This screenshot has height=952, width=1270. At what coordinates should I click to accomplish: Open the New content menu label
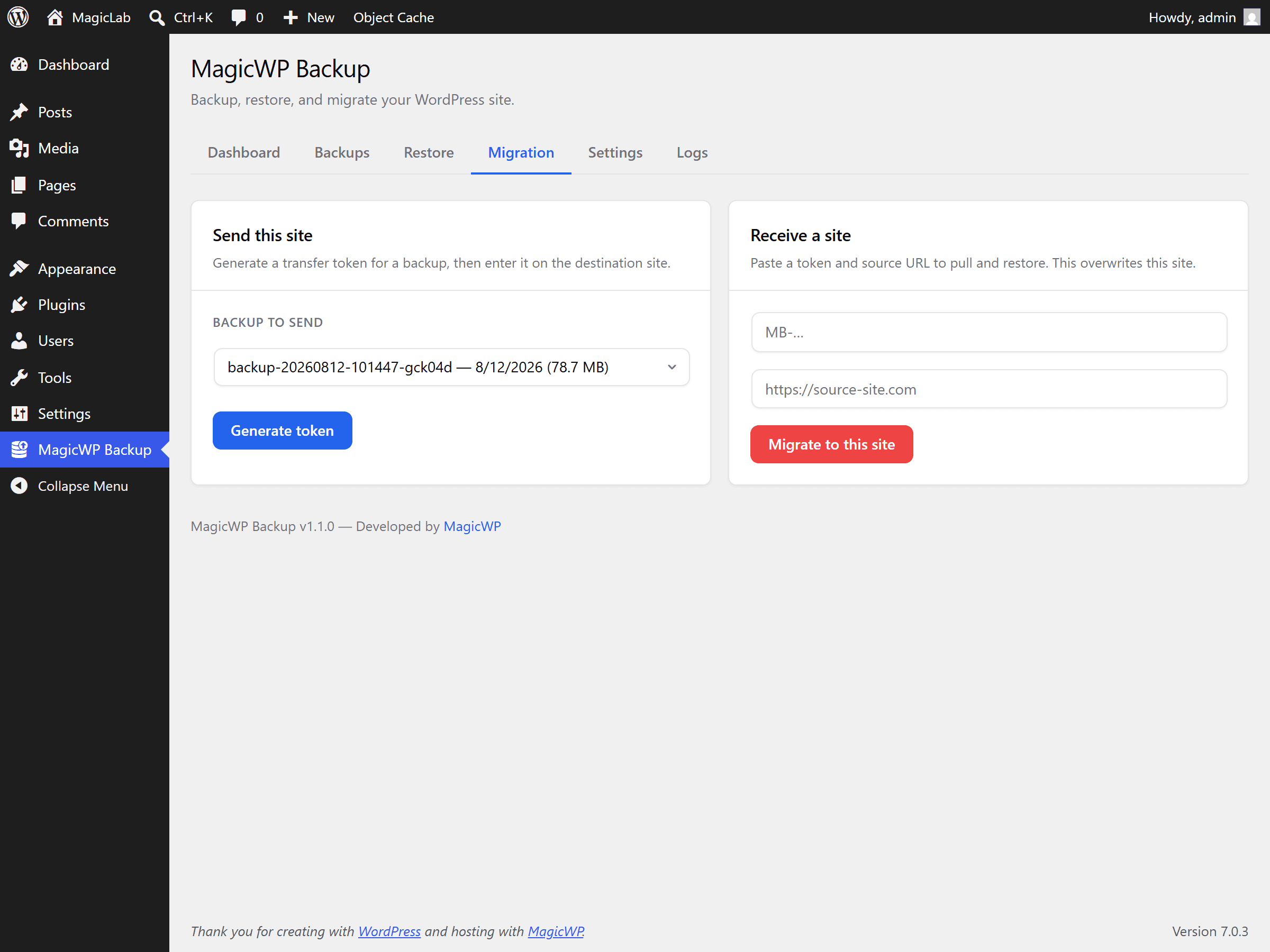coord(320,17)
